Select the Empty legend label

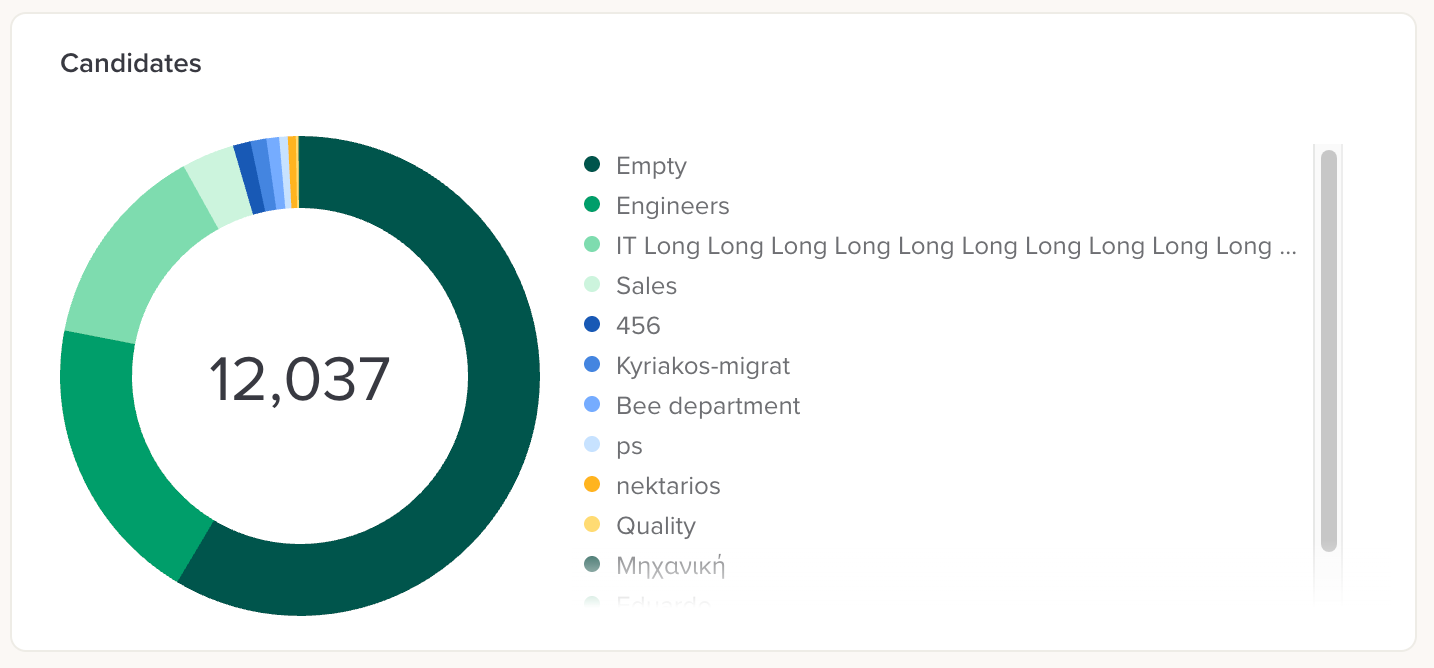tap(651, 166)
